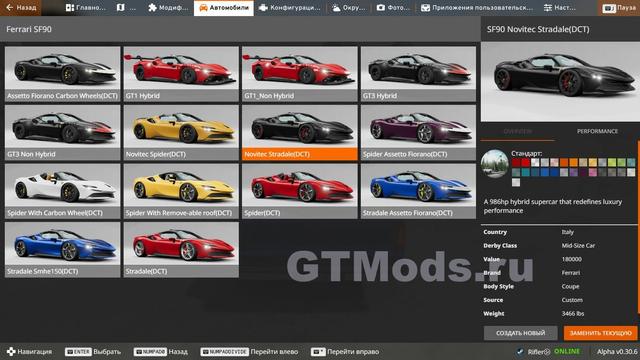Click the Назад back arrow icon

tap(10, 7)
